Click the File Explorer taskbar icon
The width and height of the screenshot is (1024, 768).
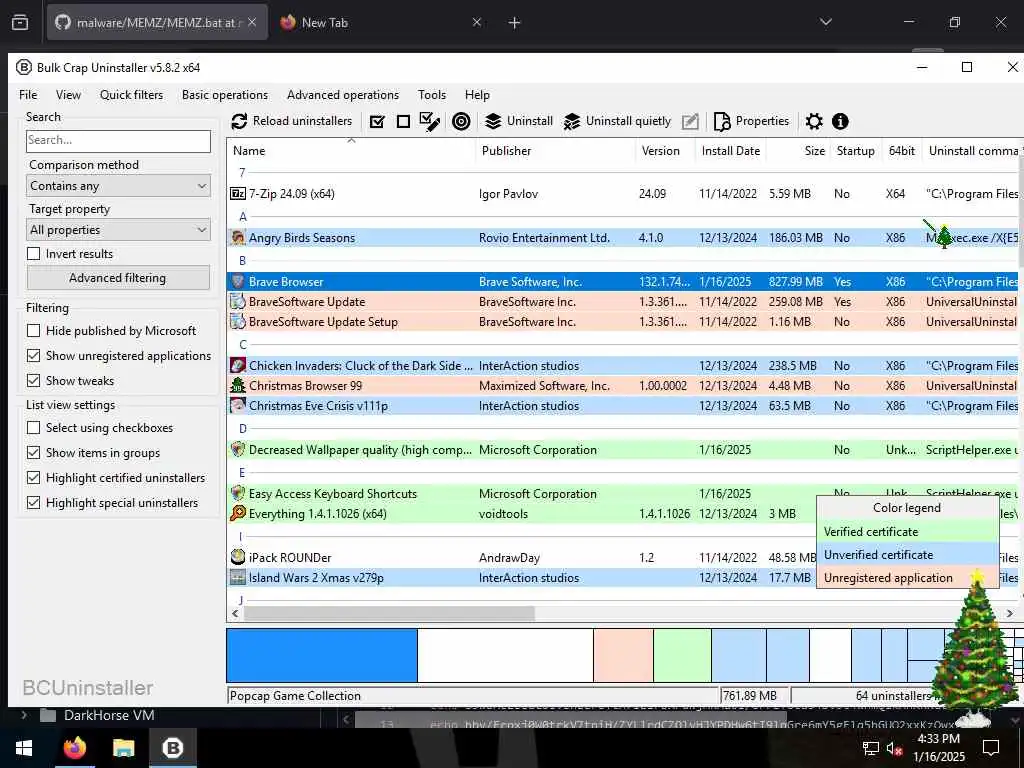(x=123, y=748)
